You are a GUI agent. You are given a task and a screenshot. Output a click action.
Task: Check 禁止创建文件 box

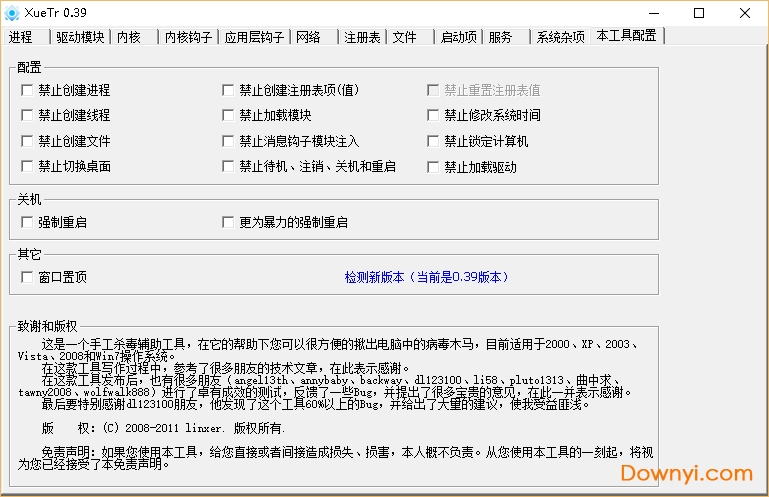(x=28, y=142)
